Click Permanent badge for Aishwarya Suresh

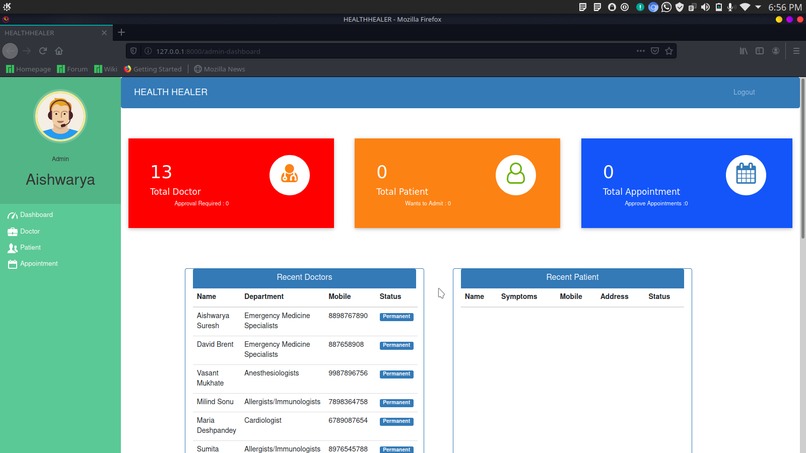click(x=396, y=317)
